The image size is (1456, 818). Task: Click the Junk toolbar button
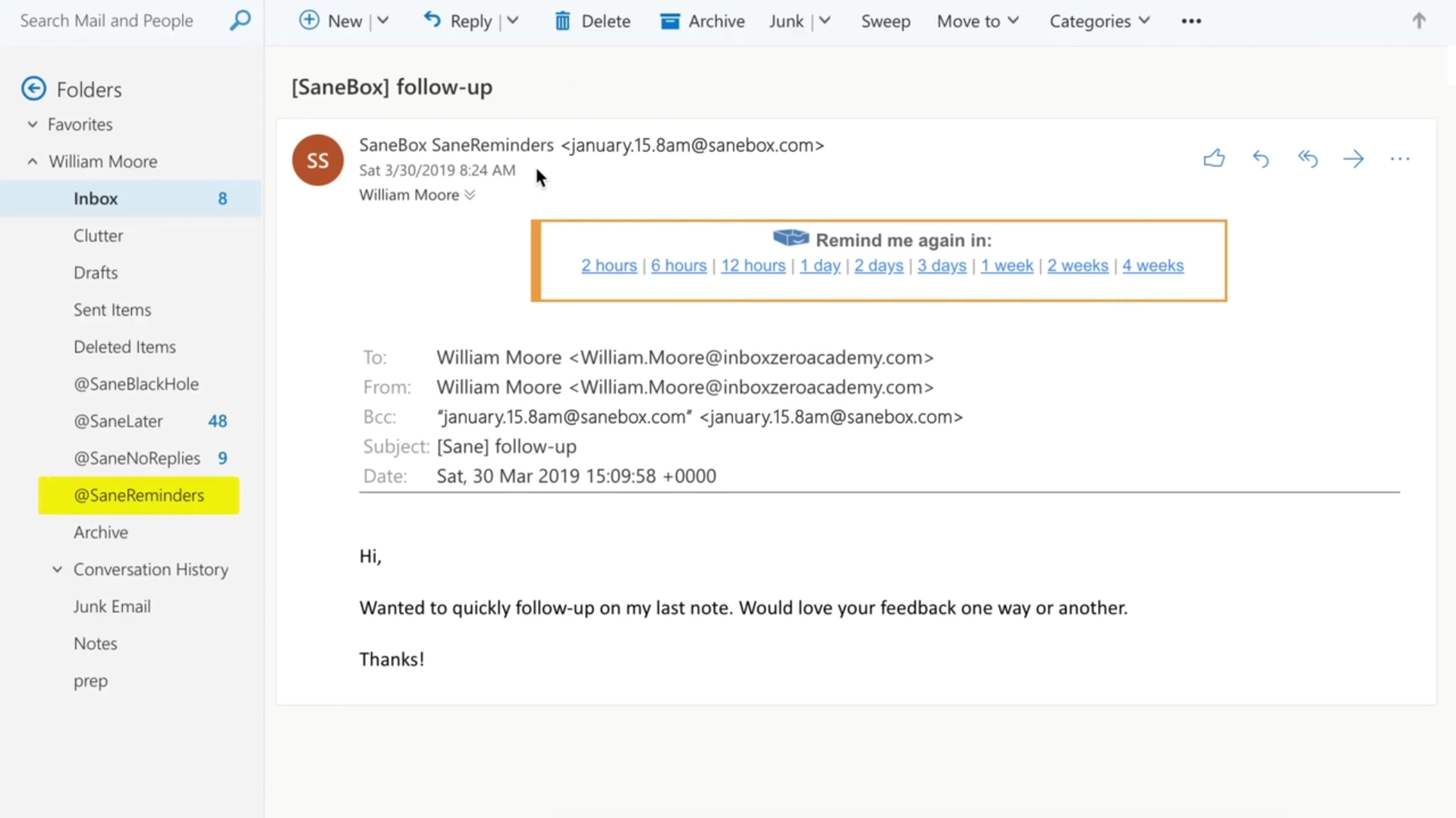[x=786, y=21]
